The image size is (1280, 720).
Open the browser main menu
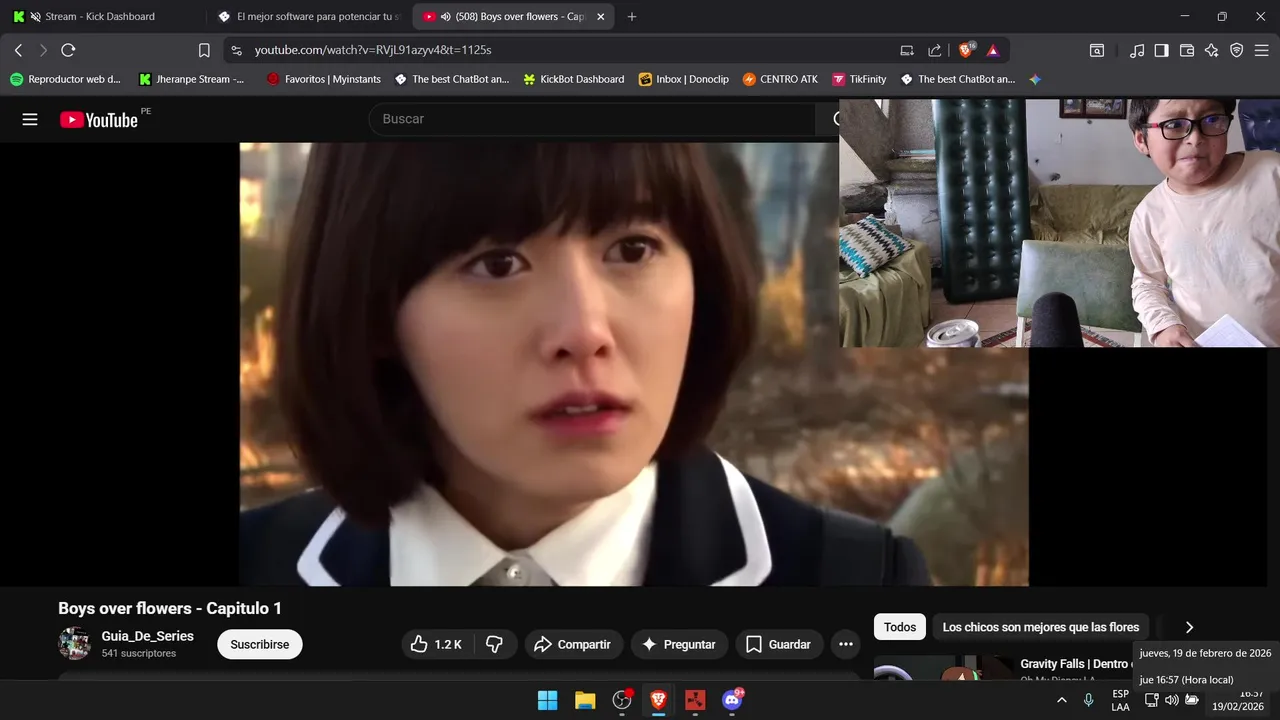click(x=1262, y=50)
